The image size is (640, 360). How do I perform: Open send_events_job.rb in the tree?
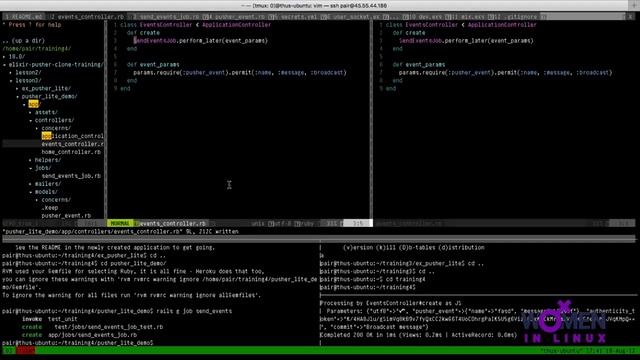click(x=71, y=176)
